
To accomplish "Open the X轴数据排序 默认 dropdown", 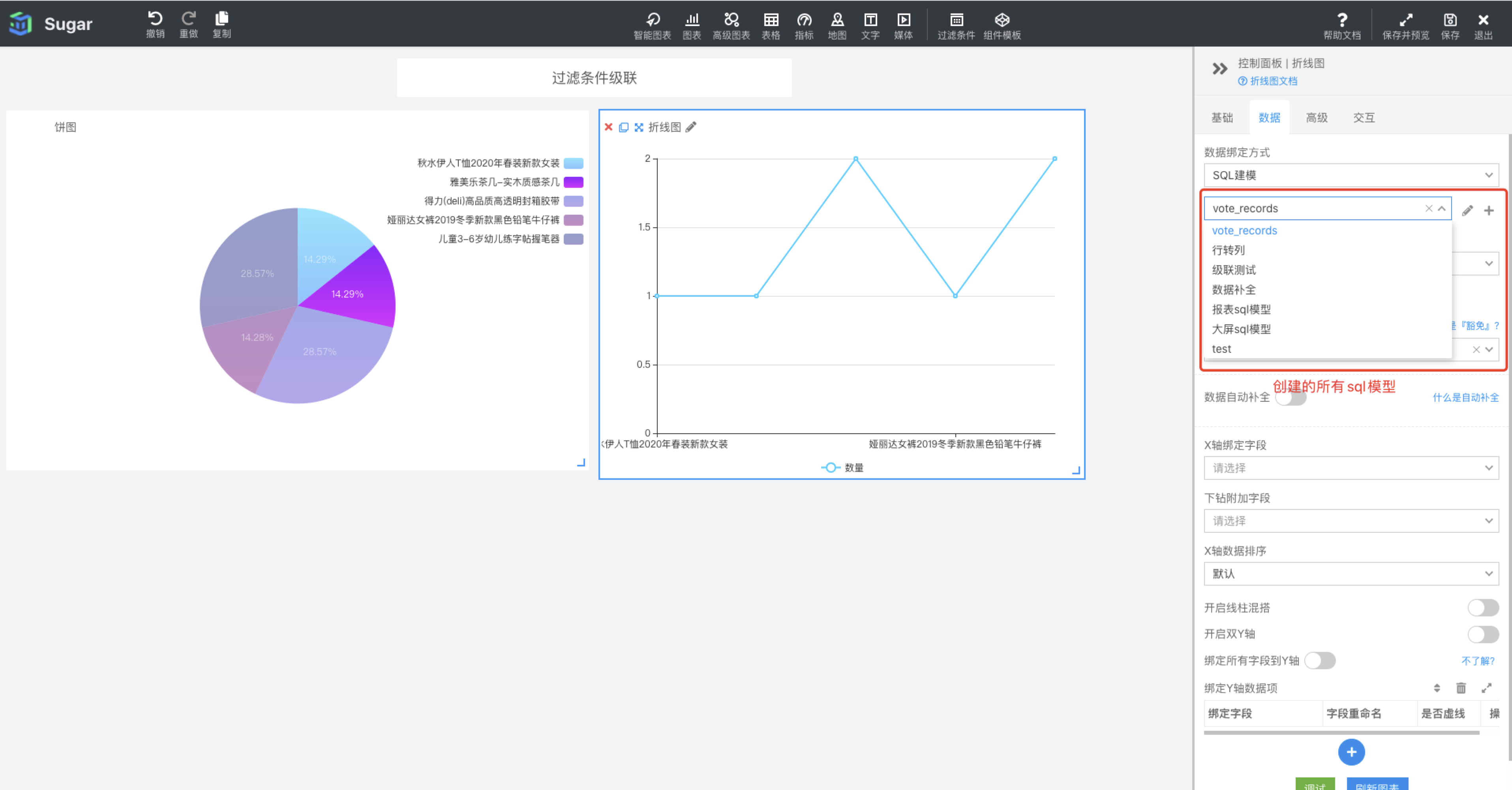I will click(1351, 574).
